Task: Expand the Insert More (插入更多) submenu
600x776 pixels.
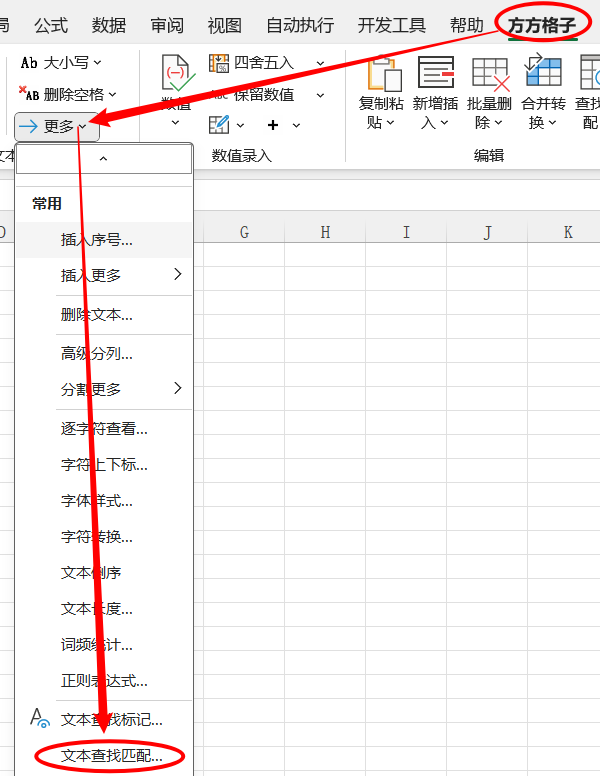Action: [x=178, y=275]
